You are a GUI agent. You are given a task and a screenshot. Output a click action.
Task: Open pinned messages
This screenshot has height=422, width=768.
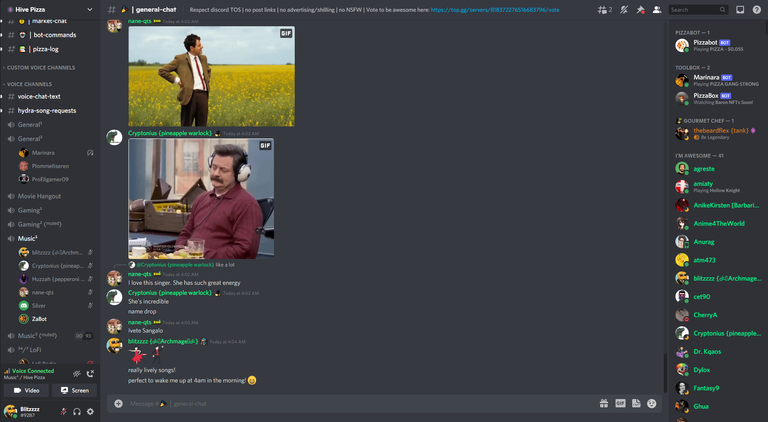tap(641, 10)
